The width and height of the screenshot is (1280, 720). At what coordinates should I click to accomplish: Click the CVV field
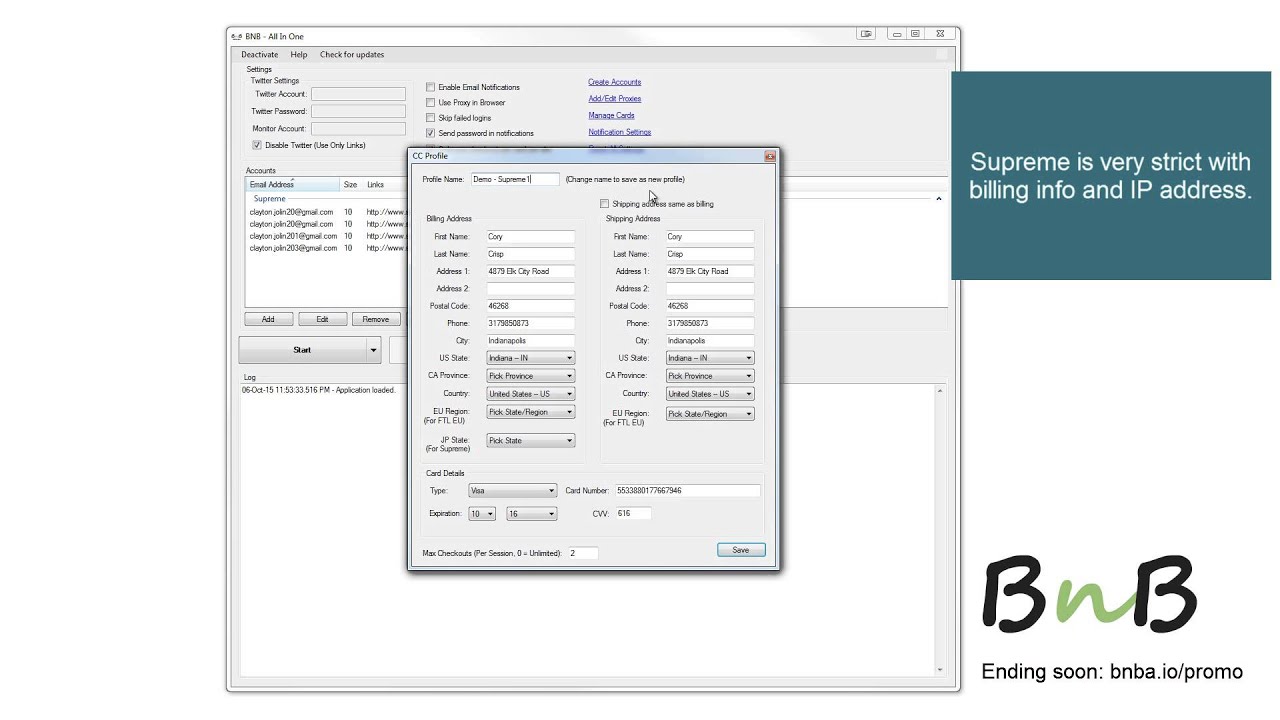[633, 513]
